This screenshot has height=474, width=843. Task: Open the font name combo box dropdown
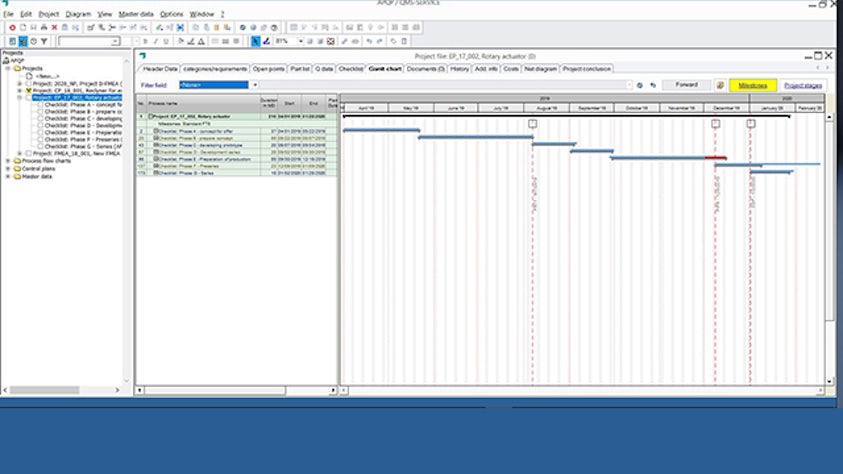[115, 41]
